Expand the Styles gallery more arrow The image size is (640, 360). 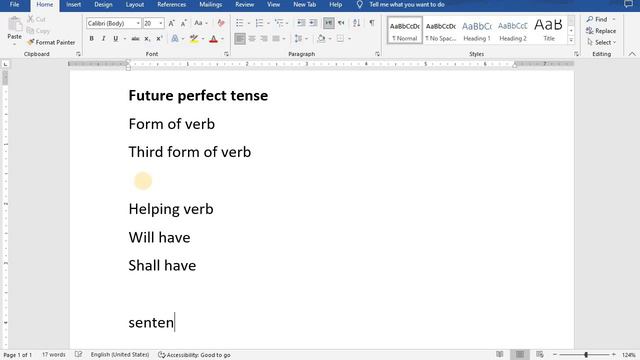(x=571, y=40)
